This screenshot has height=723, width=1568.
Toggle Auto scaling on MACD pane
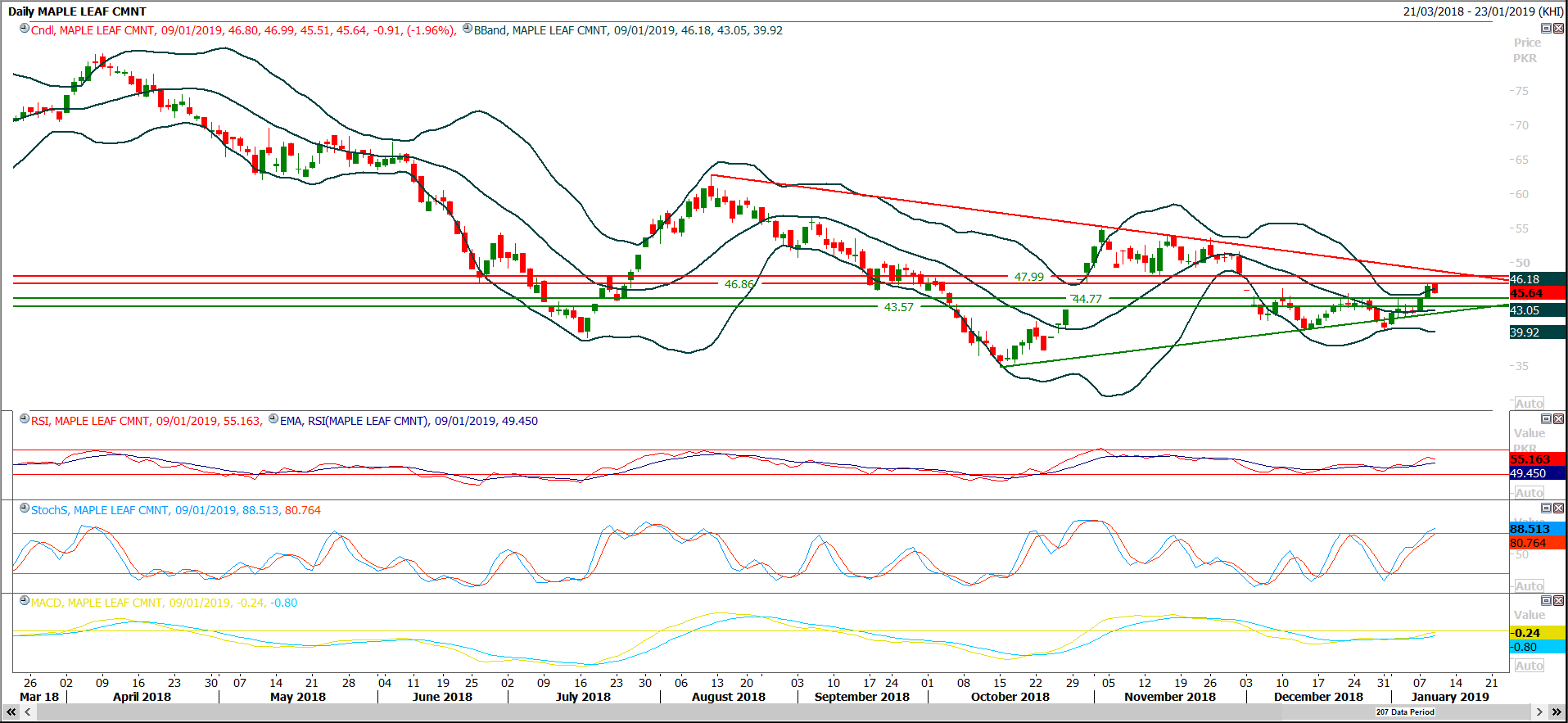pyautogui.click(x=1529, y=666)
